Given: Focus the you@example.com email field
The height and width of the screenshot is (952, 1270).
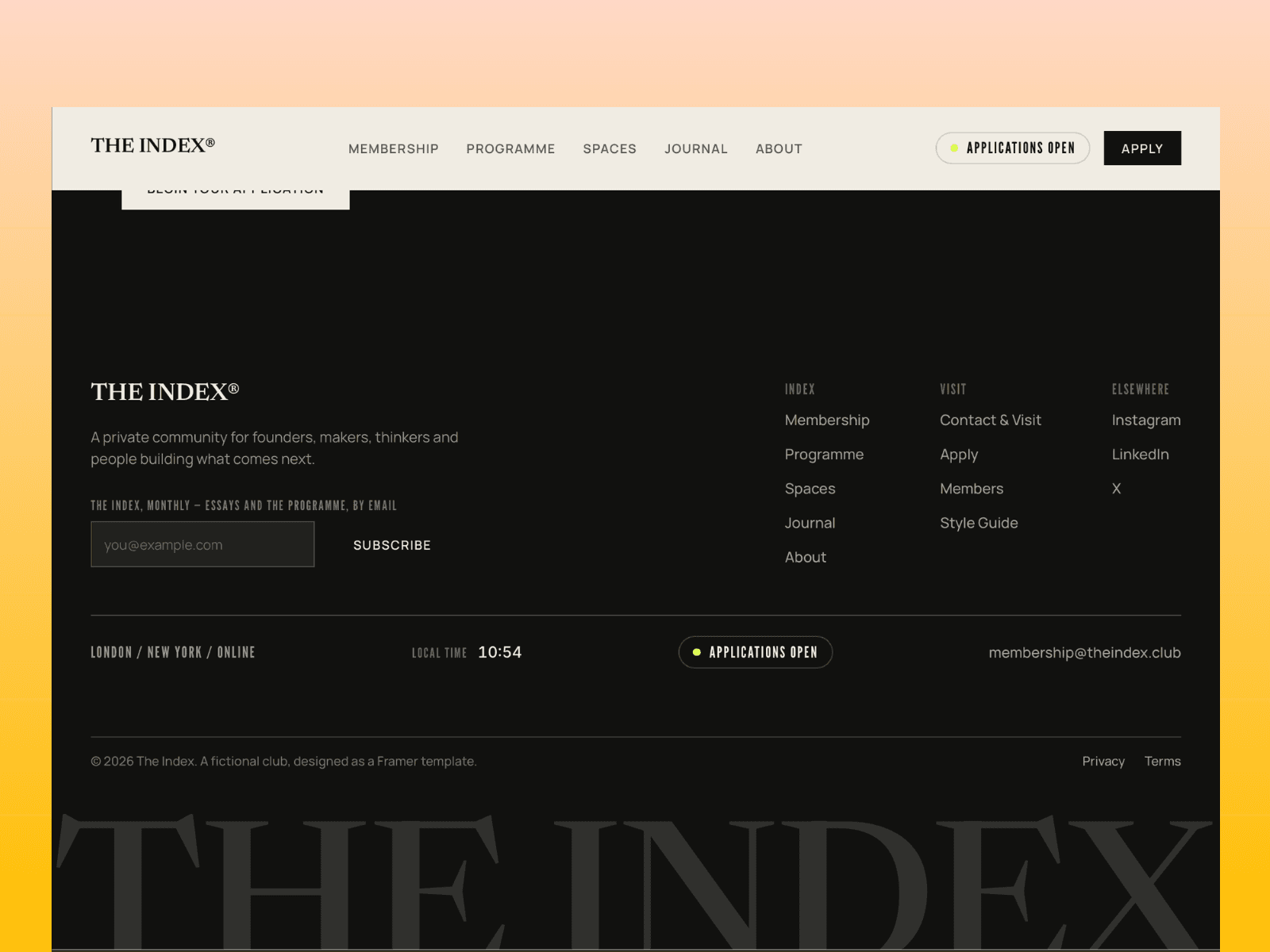Looking at the screenshot, I should (202, 544).
